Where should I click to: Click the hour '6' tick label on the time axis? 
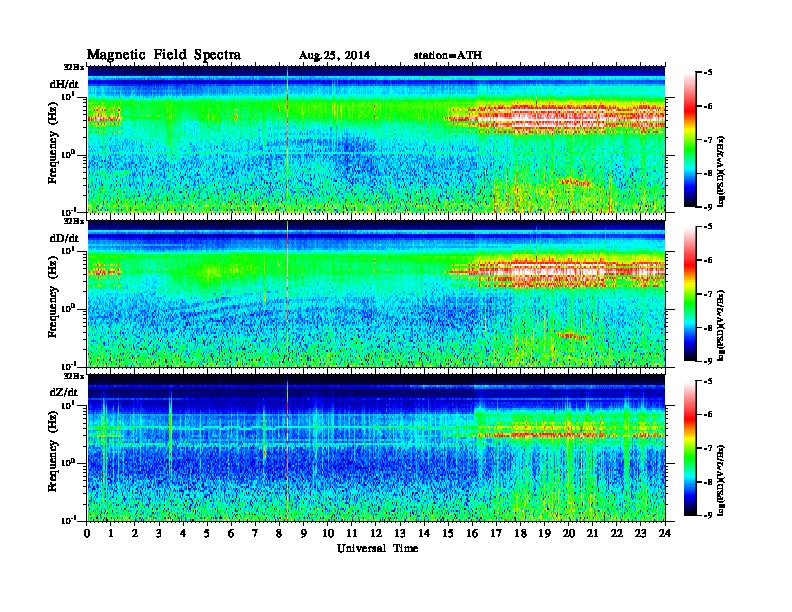pos(231,534)
